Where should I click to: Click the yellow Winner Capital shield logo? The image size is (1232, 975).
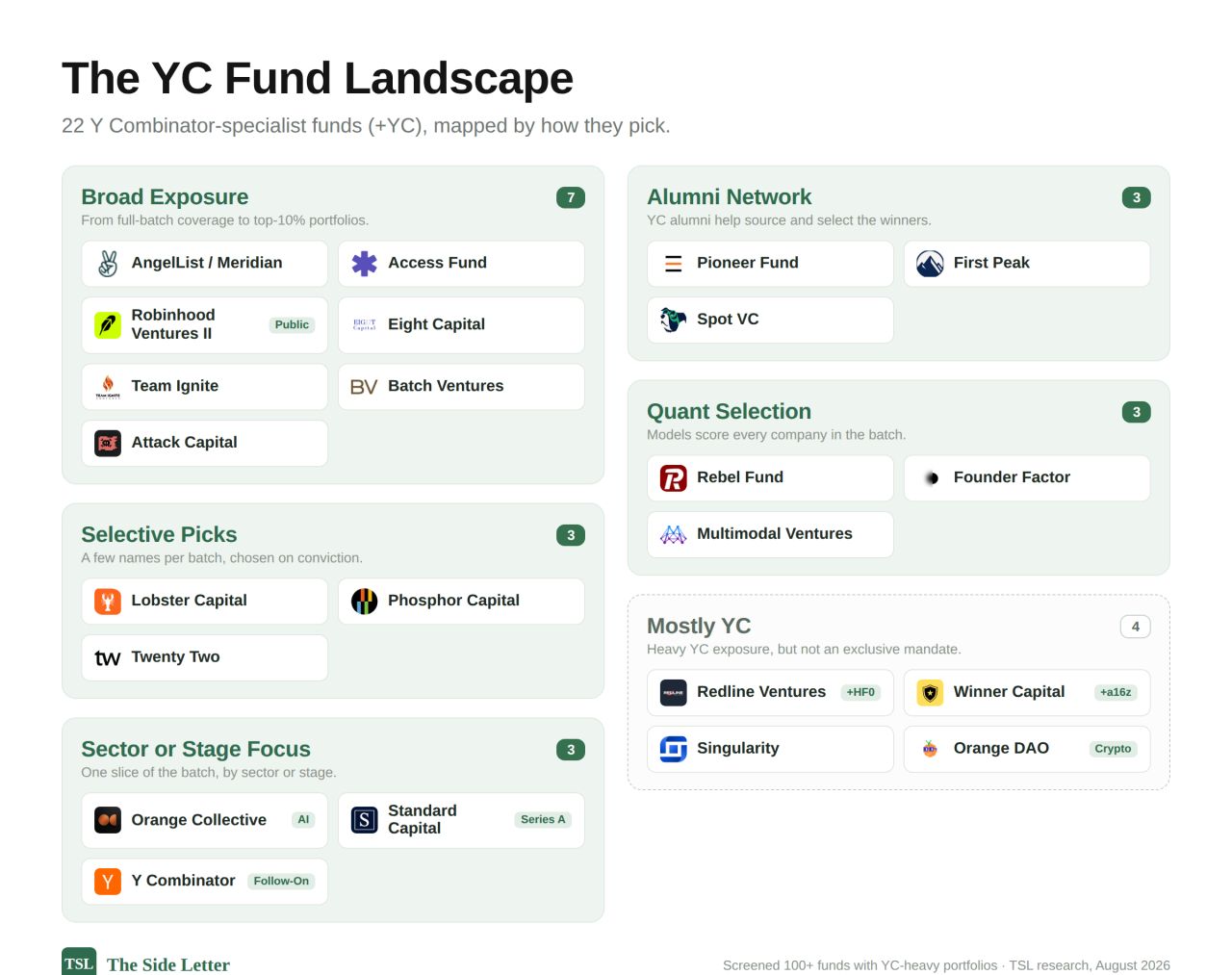pos(930,693)
